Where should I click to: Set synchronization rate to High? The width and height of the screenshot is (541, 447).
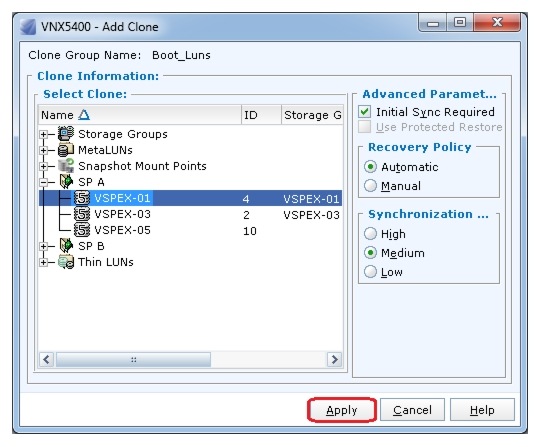click(370, 234)
